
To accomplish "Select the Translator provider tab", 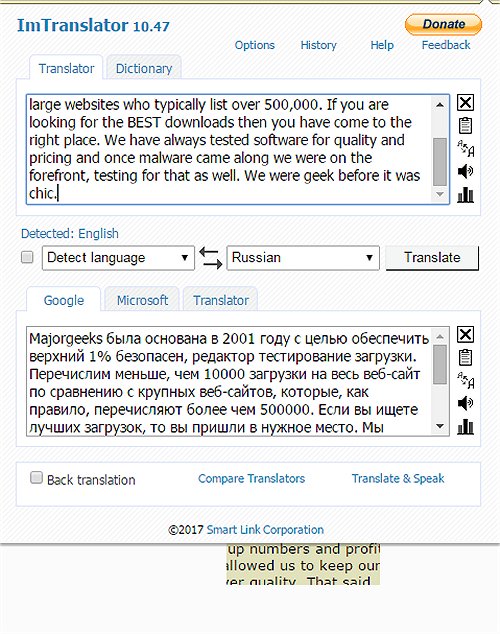I will pyautogui.click(x=221, y=300).
